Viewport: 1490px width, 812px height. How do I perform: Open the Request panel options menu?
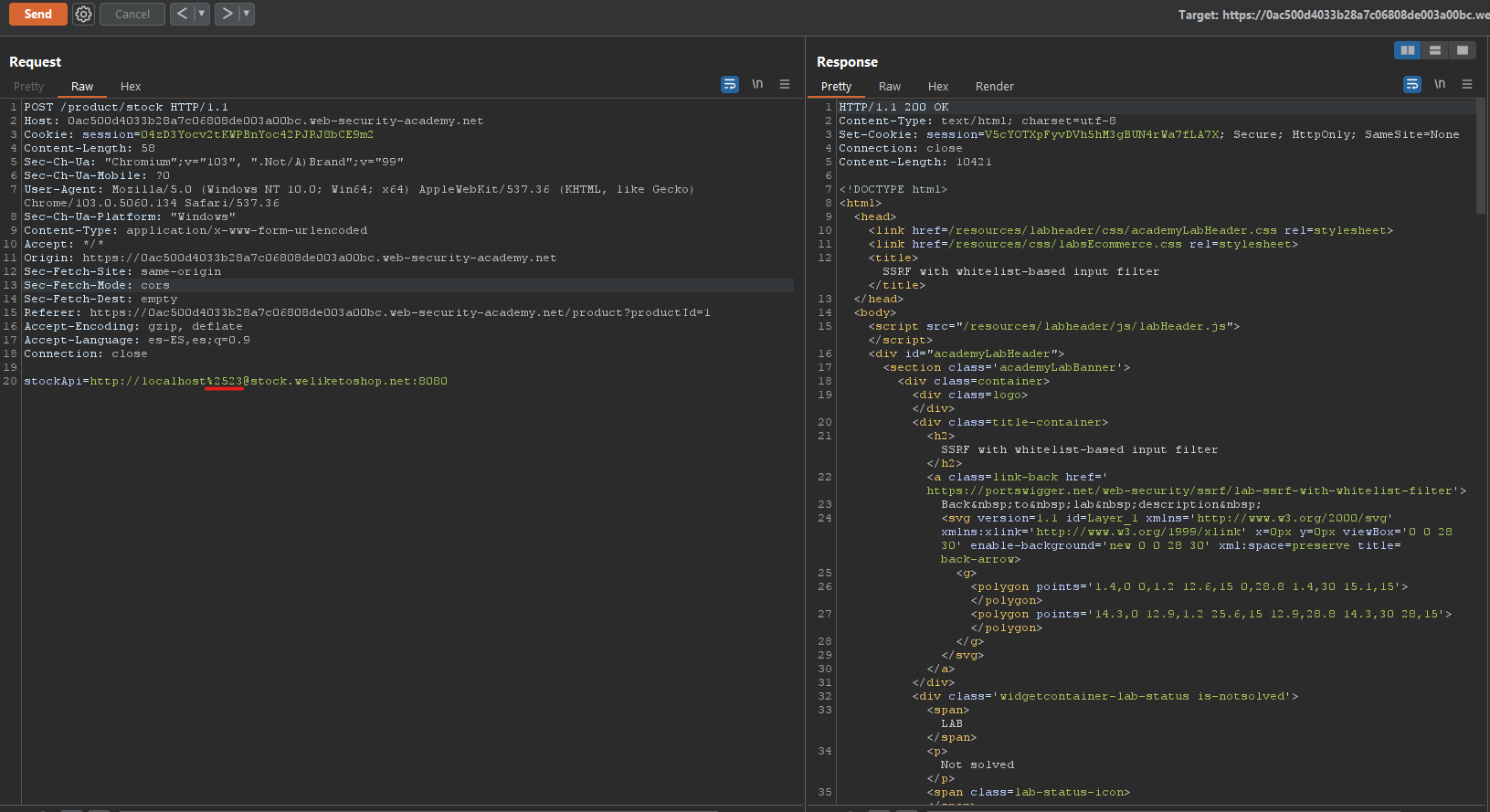(785, 84)
